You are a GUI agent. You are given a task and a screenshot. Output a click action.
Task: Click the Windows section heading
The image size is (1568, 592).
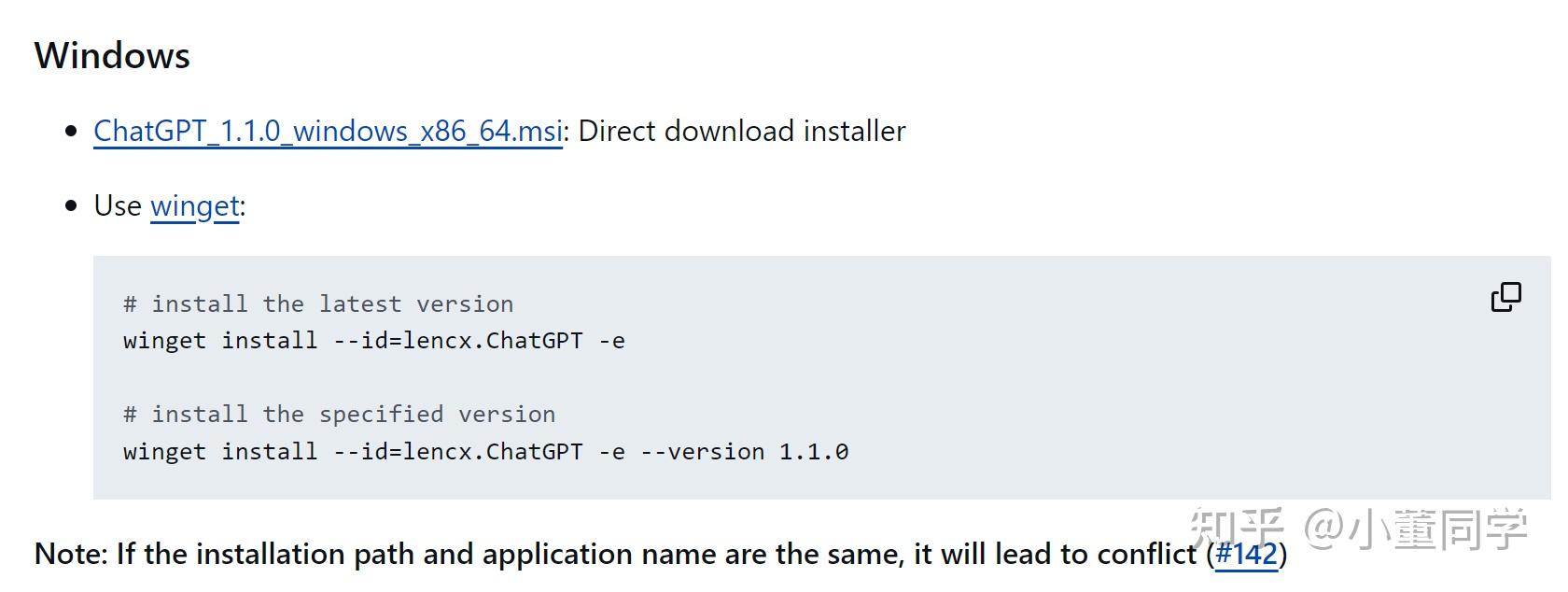tap(112, 56)
